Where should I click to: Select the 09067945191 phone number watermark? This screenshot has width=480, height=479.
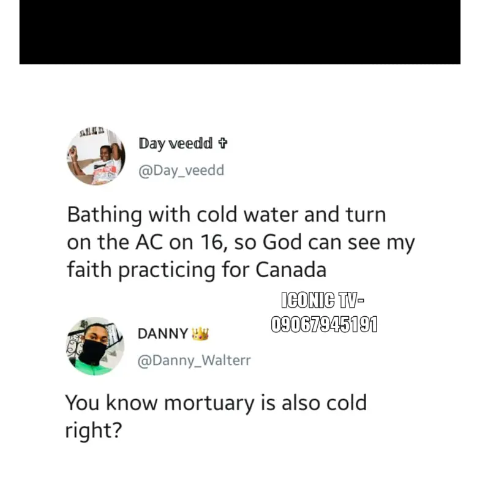coord(324,324)
